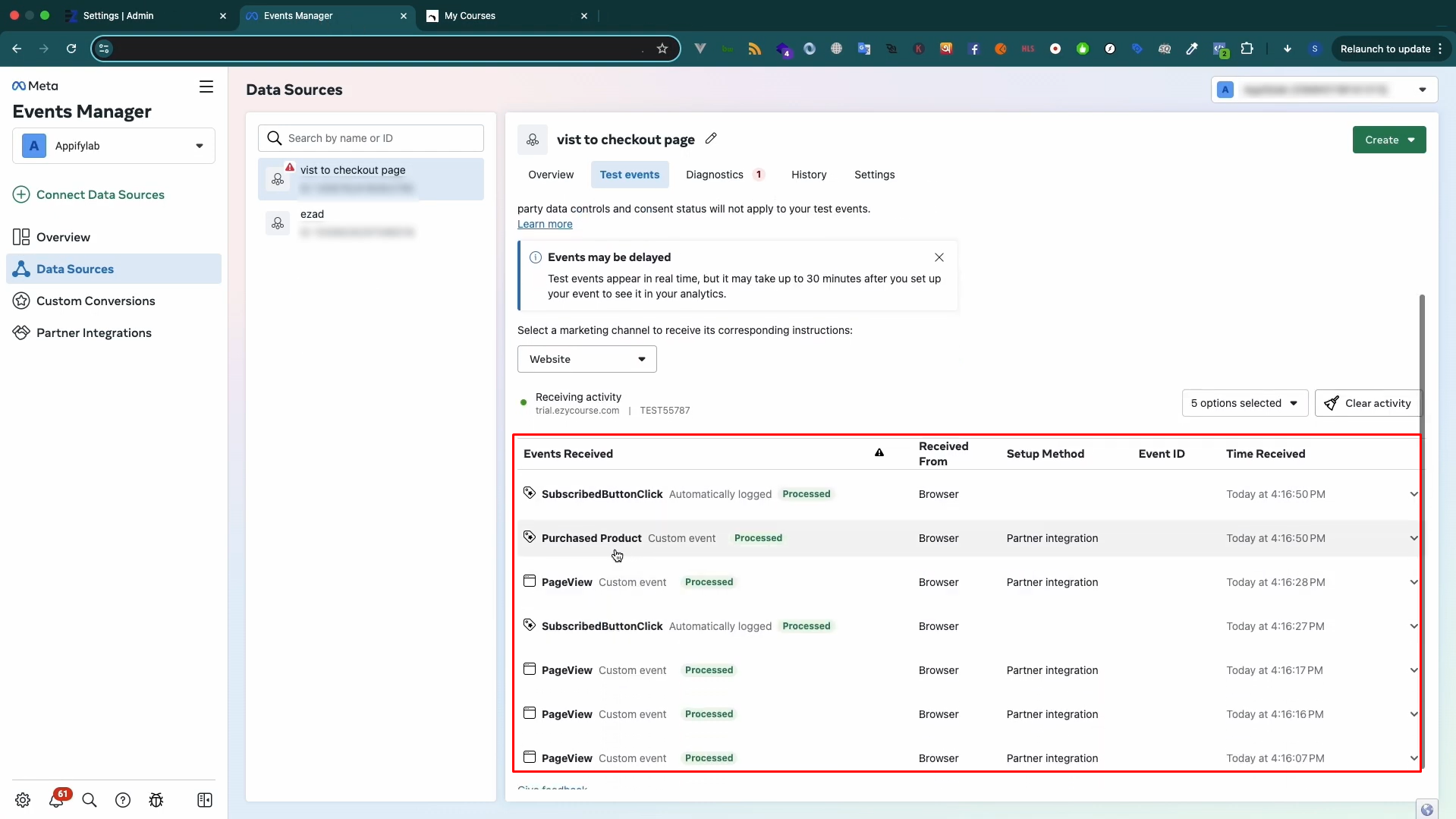1456x819 pixels.
Task: Dismiss the Events may be delayed notice
Action: click(x=939, y=257)
